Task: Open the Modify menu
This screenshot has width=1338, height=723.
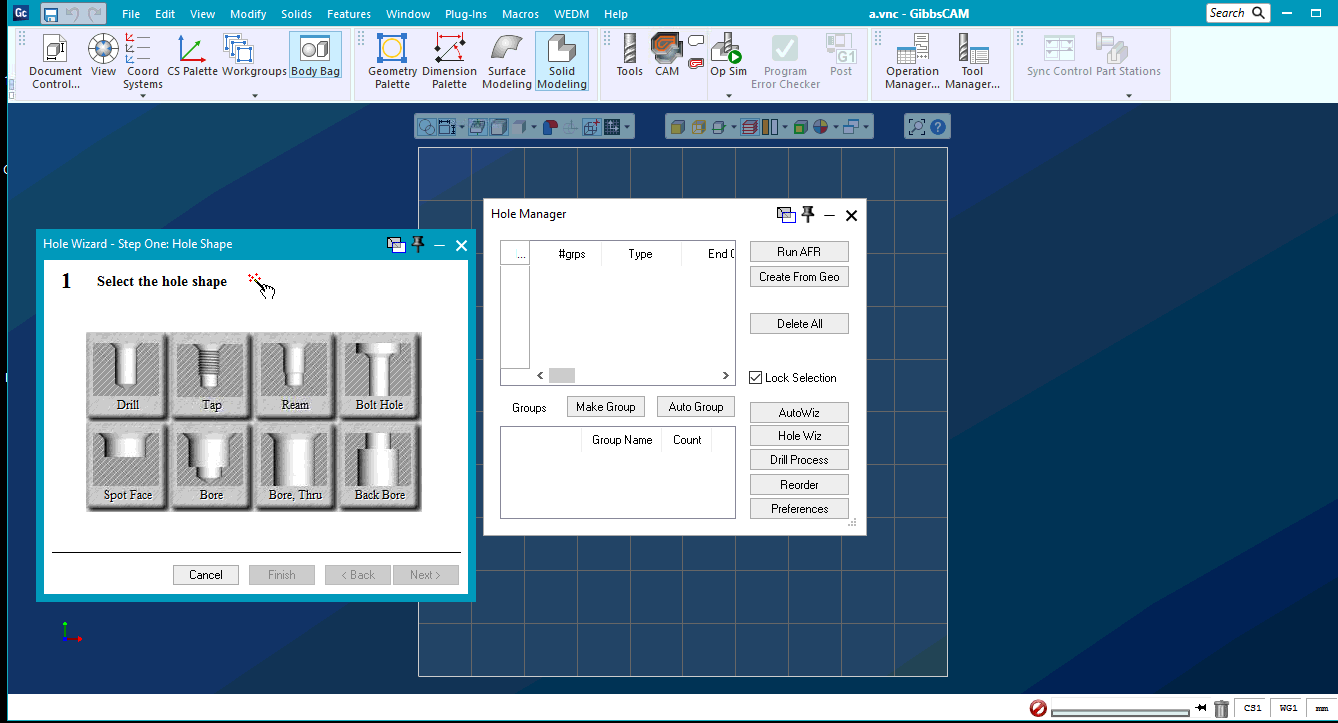Action: pyautogui.click(x=248, y=14)
